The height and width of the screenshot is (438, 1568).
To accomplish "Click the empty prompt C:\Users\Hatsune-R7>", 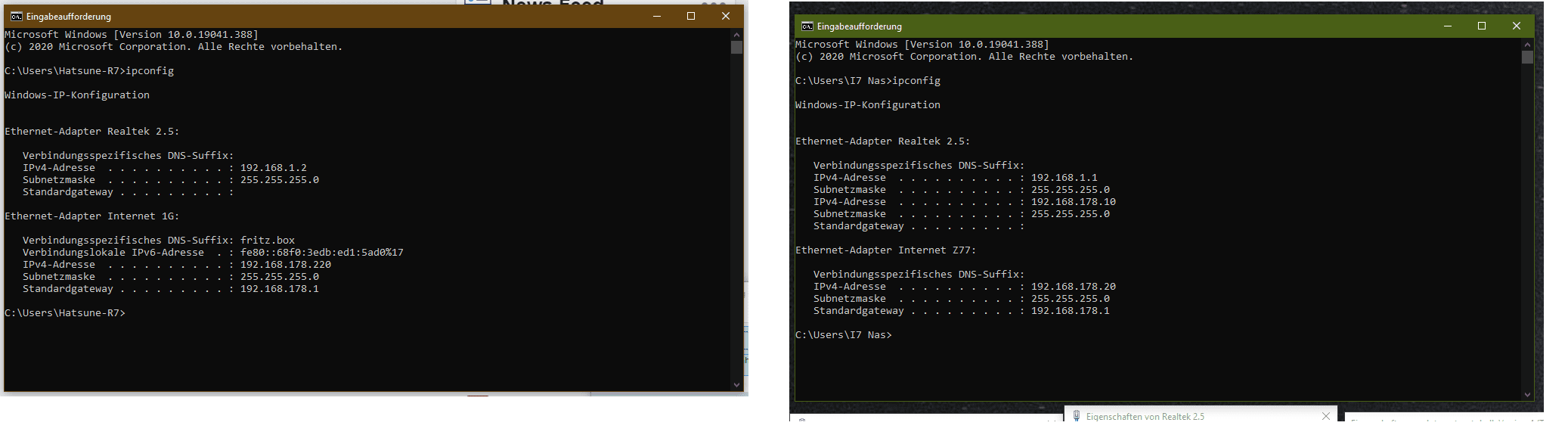I will coord(65,312).
